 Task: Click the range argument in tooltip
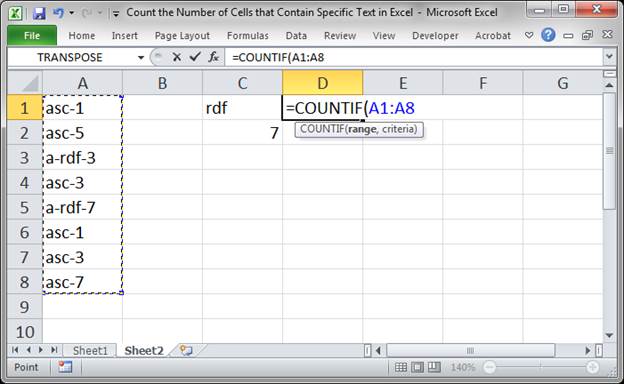(x=362, y=130)
